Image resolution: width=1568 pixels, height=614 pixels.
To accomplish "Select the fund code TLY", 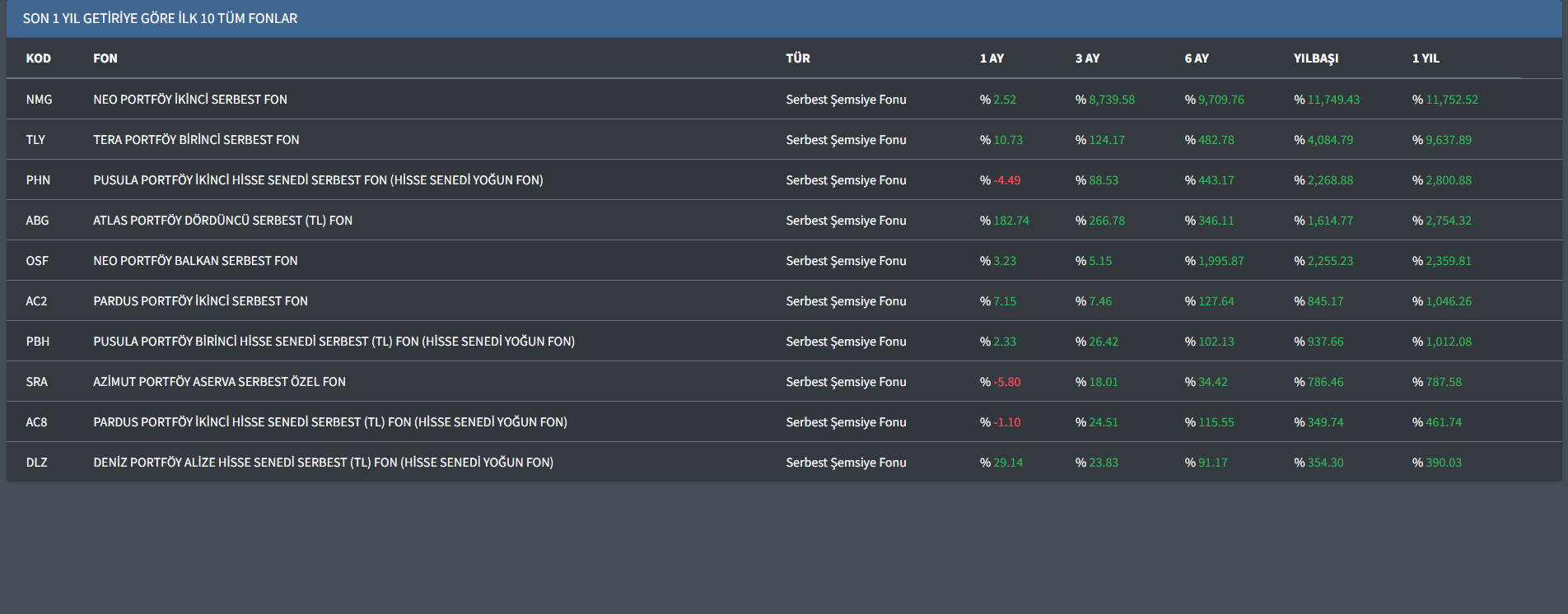I will (x=35, y=140).
